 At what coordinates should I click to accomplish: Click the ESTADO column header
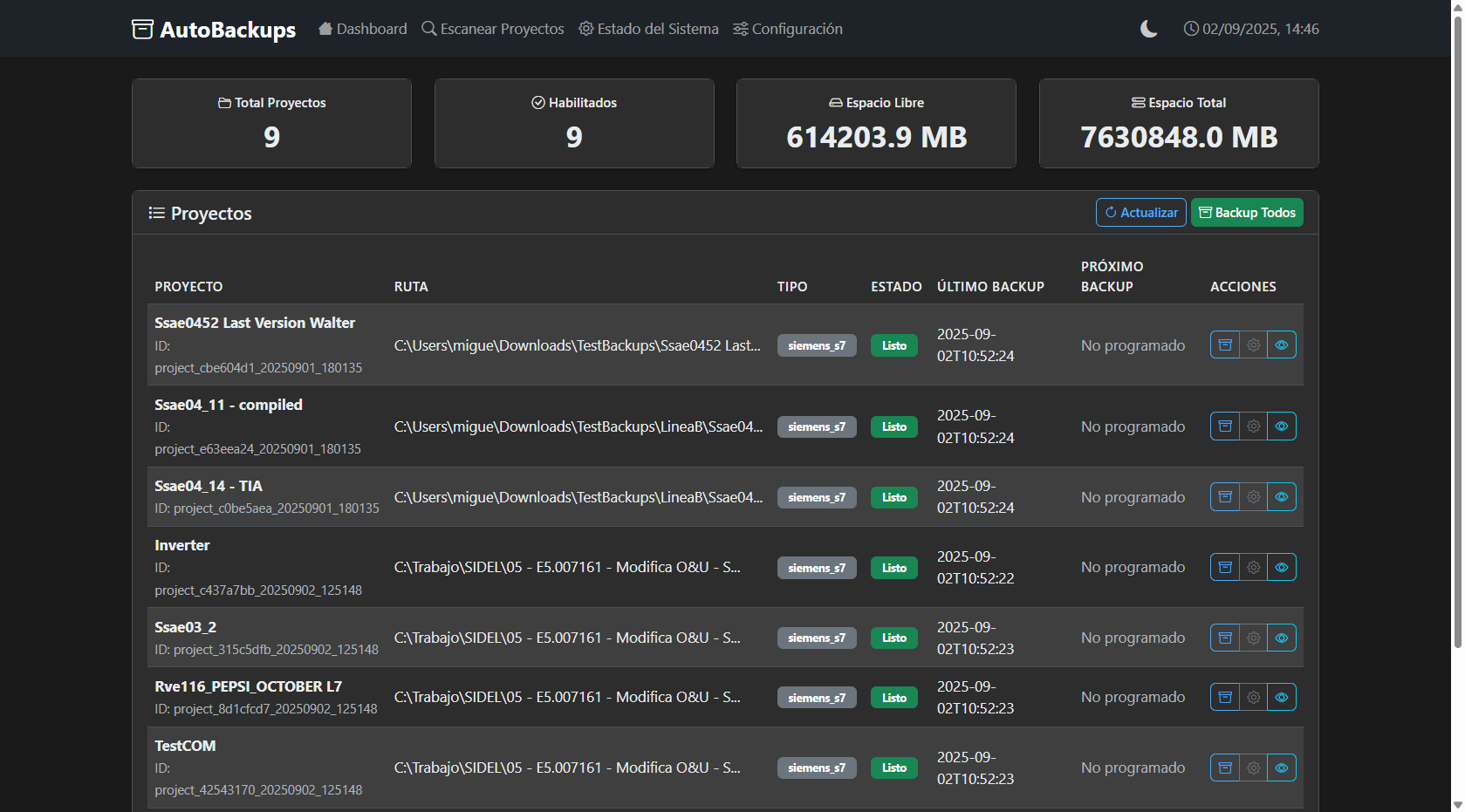tap(896, 287)
